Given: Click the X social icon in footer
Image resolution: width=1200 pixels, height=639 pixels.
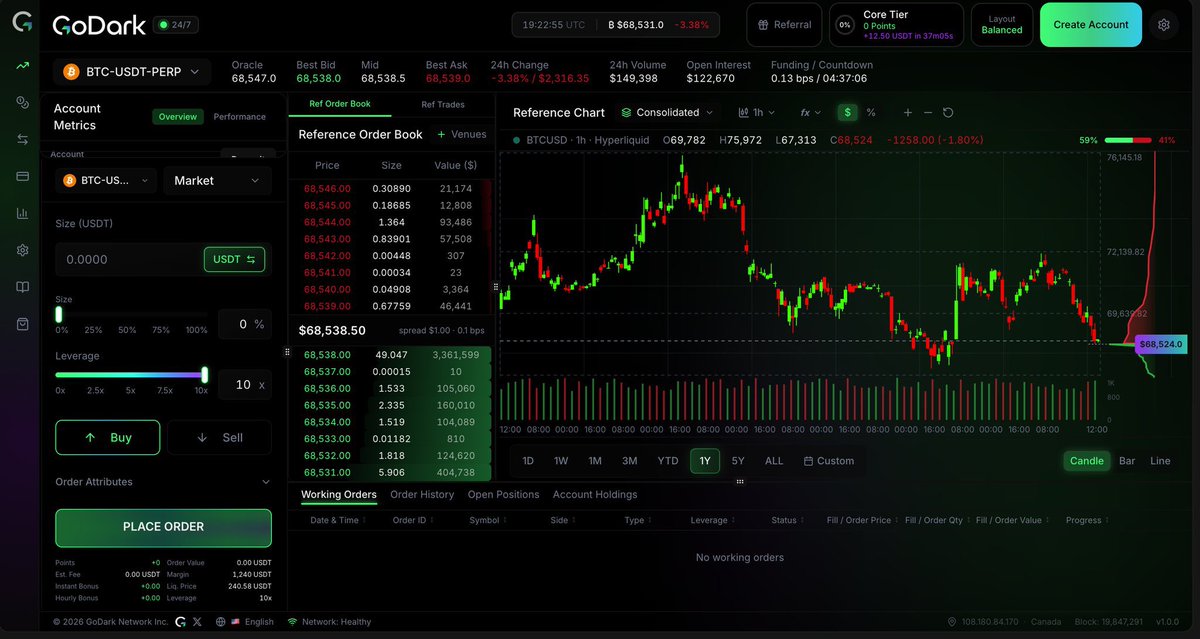Looking at the screenshot, I should click(199, 622).
